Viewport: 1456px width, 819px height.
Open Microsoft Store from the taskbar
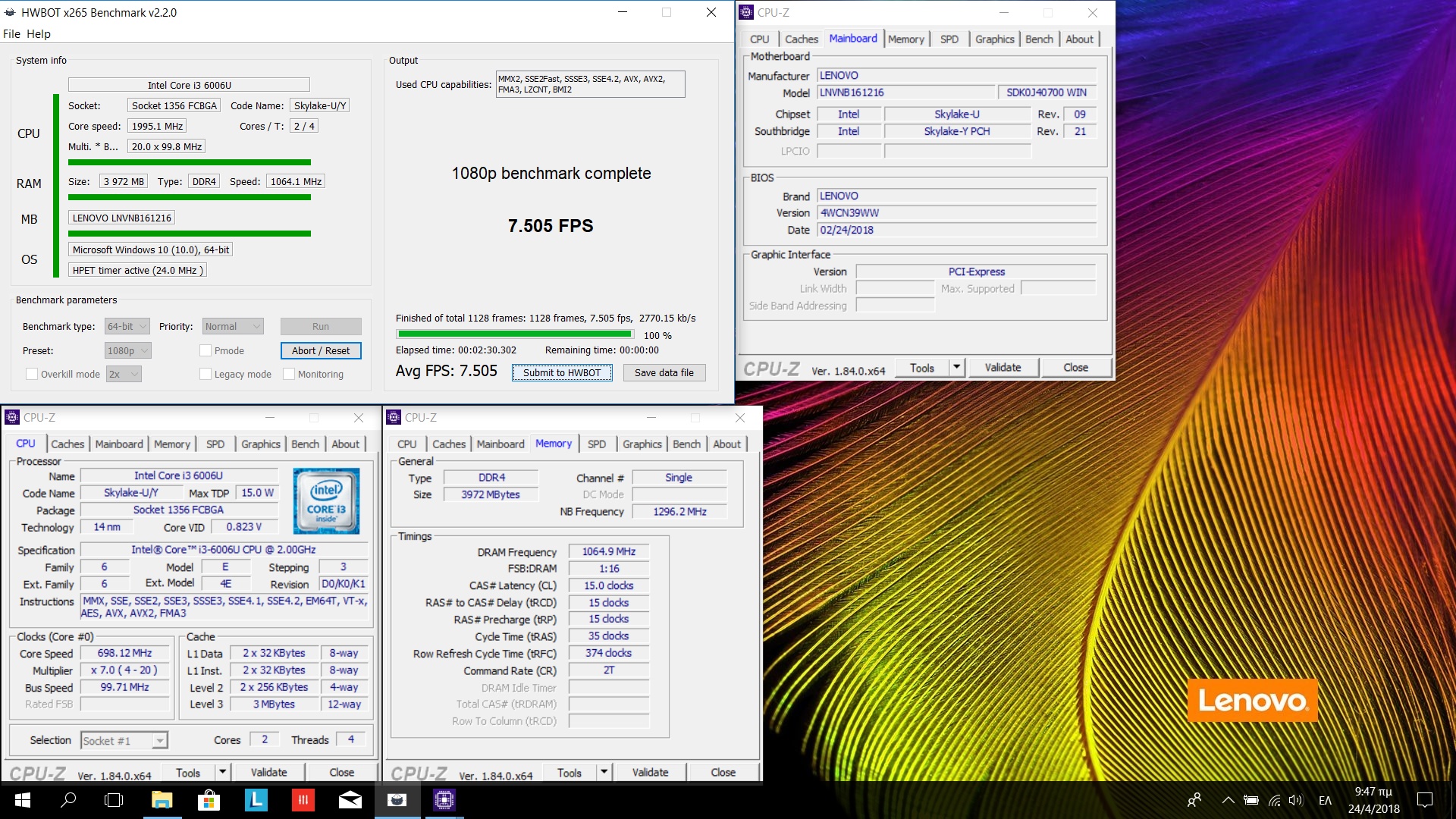click(x=209, y=800)
